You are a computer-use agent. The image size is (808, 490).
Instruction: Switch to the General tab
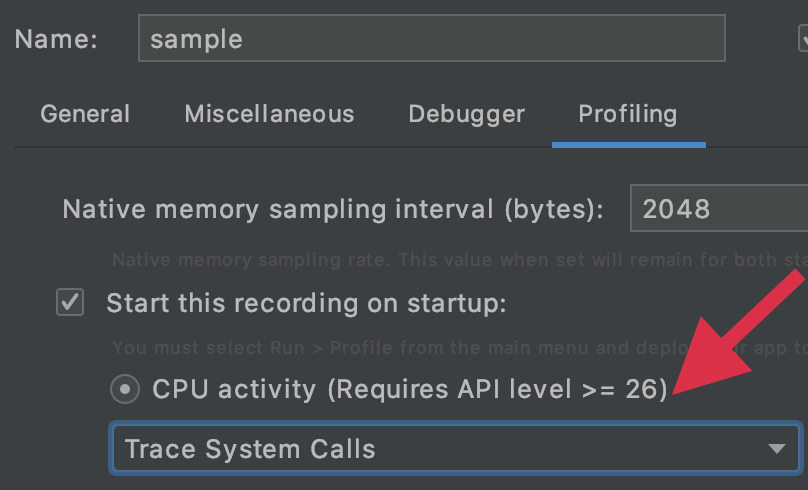(85, 114)
